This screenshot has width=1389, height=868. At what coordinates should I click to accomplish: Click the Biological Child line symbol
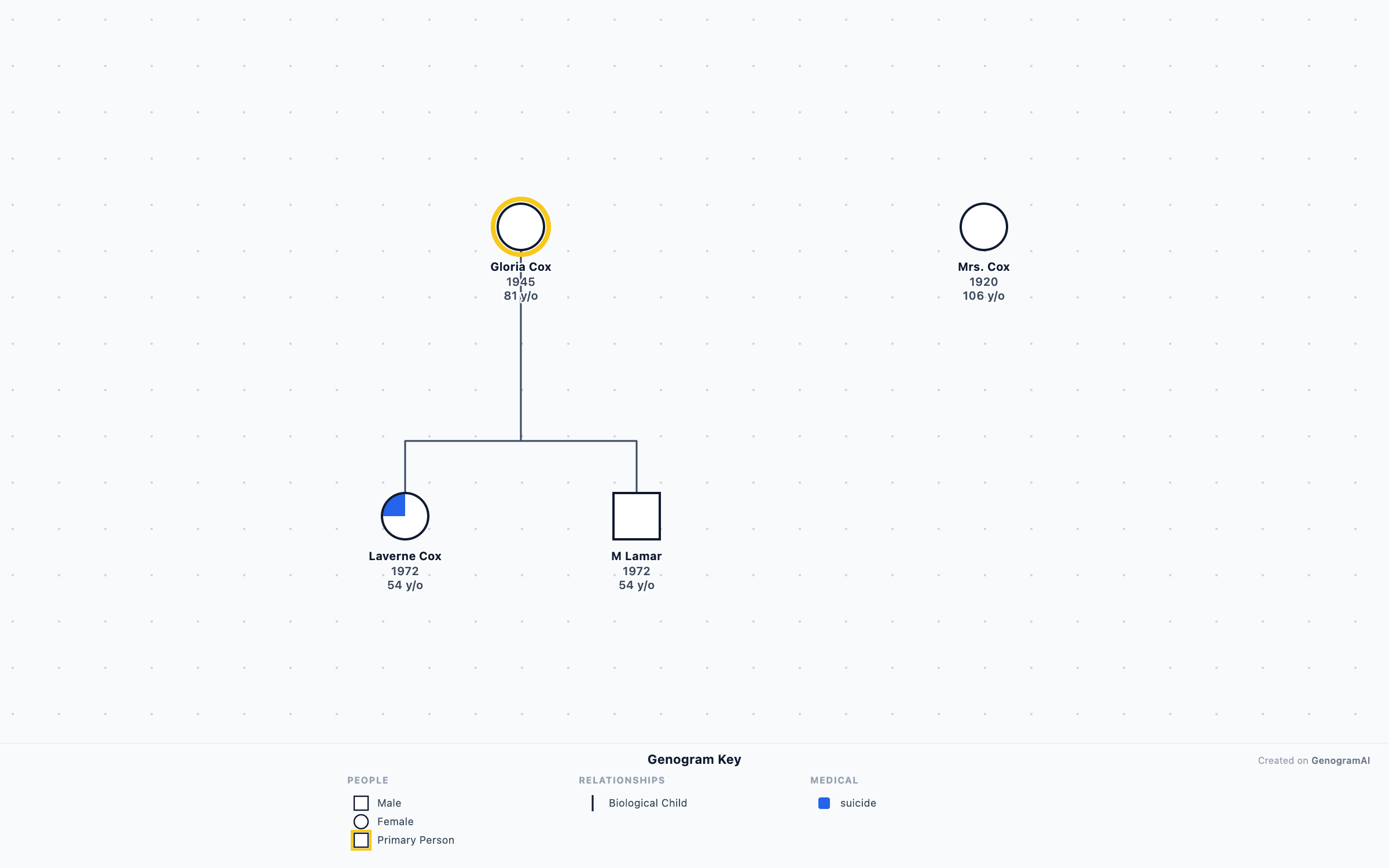(x=593, y=803)
